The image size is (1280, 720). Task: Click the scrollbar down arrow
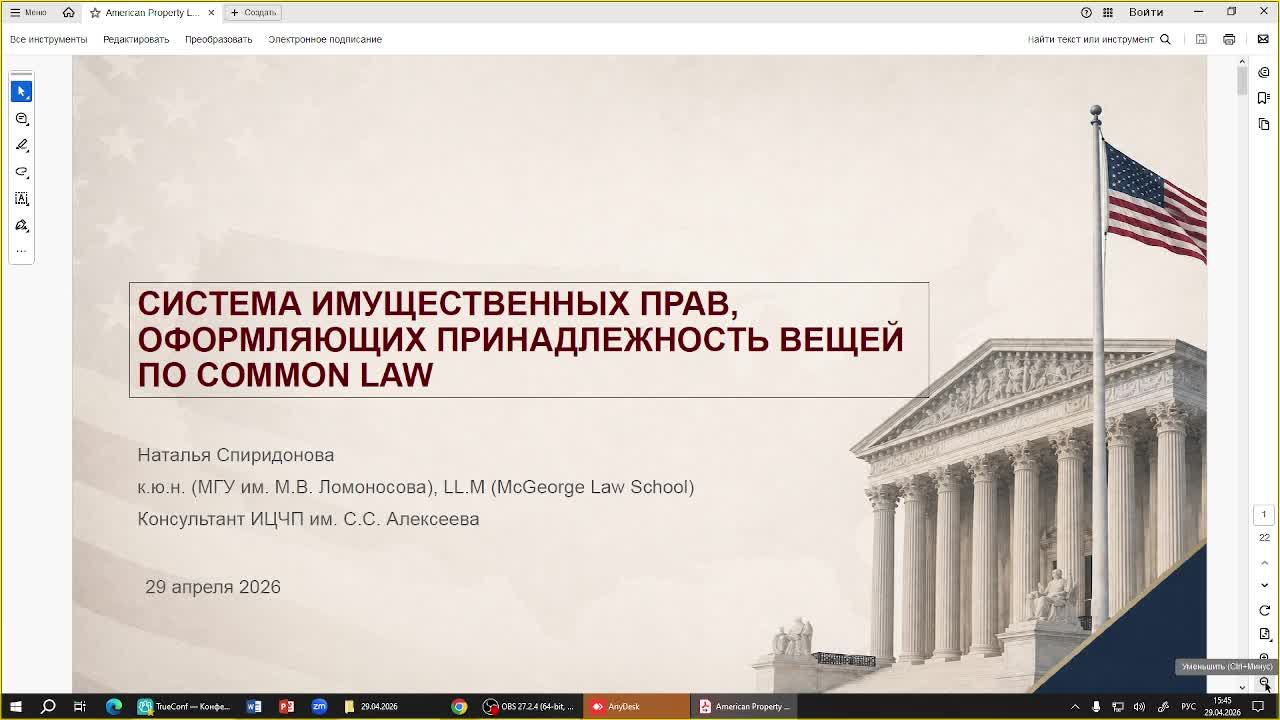coord(1242,687)
